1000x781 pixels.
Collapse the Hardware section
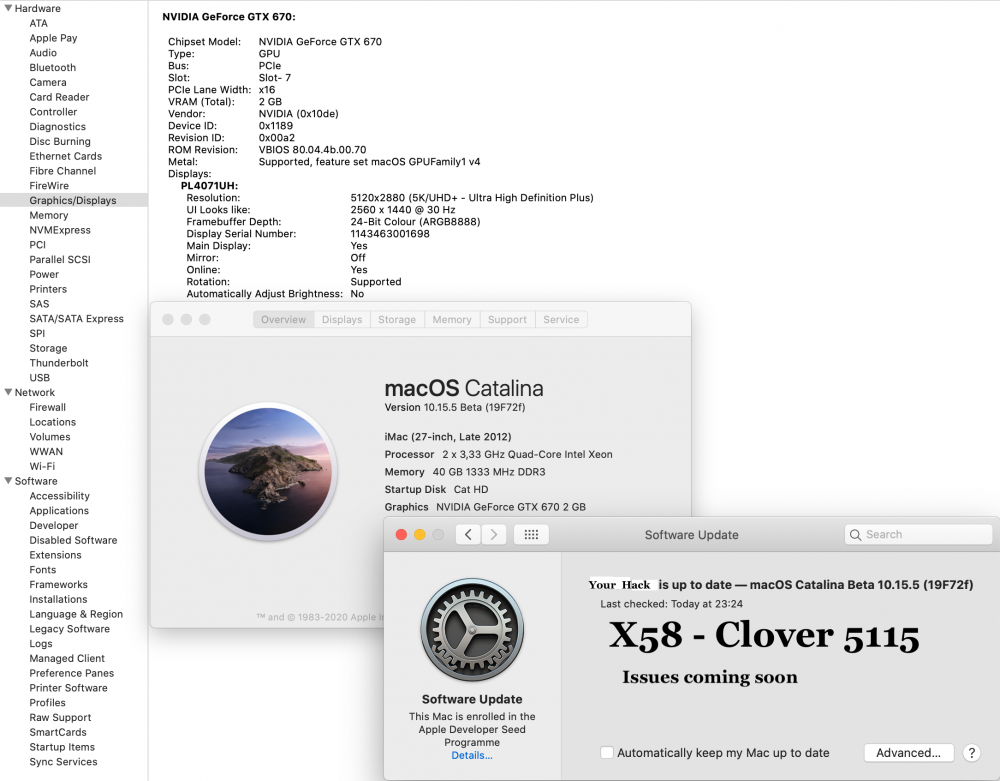[8, 8]
